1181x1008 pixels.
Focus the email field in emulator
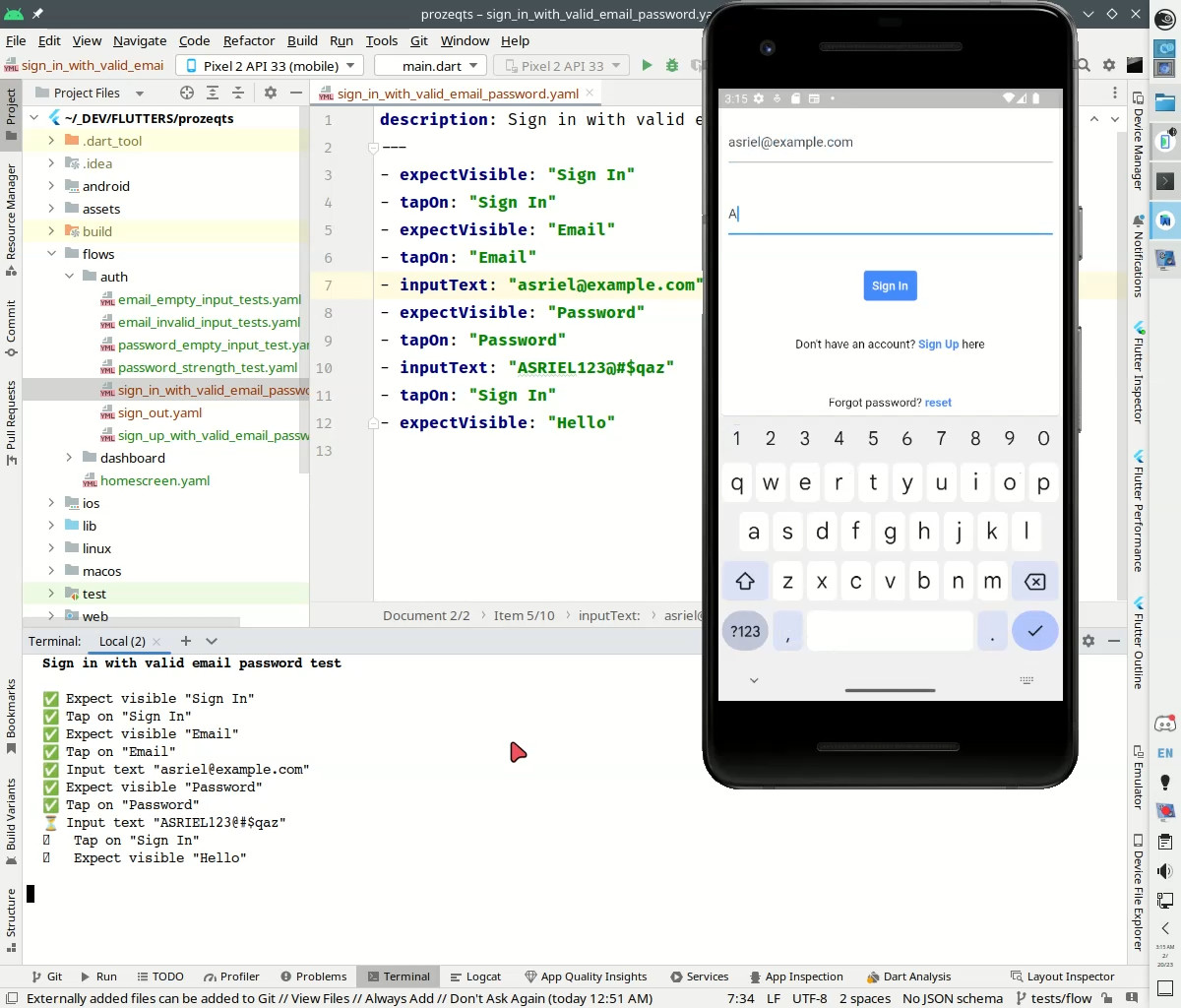pyautogui.click(x=890, y=143)
